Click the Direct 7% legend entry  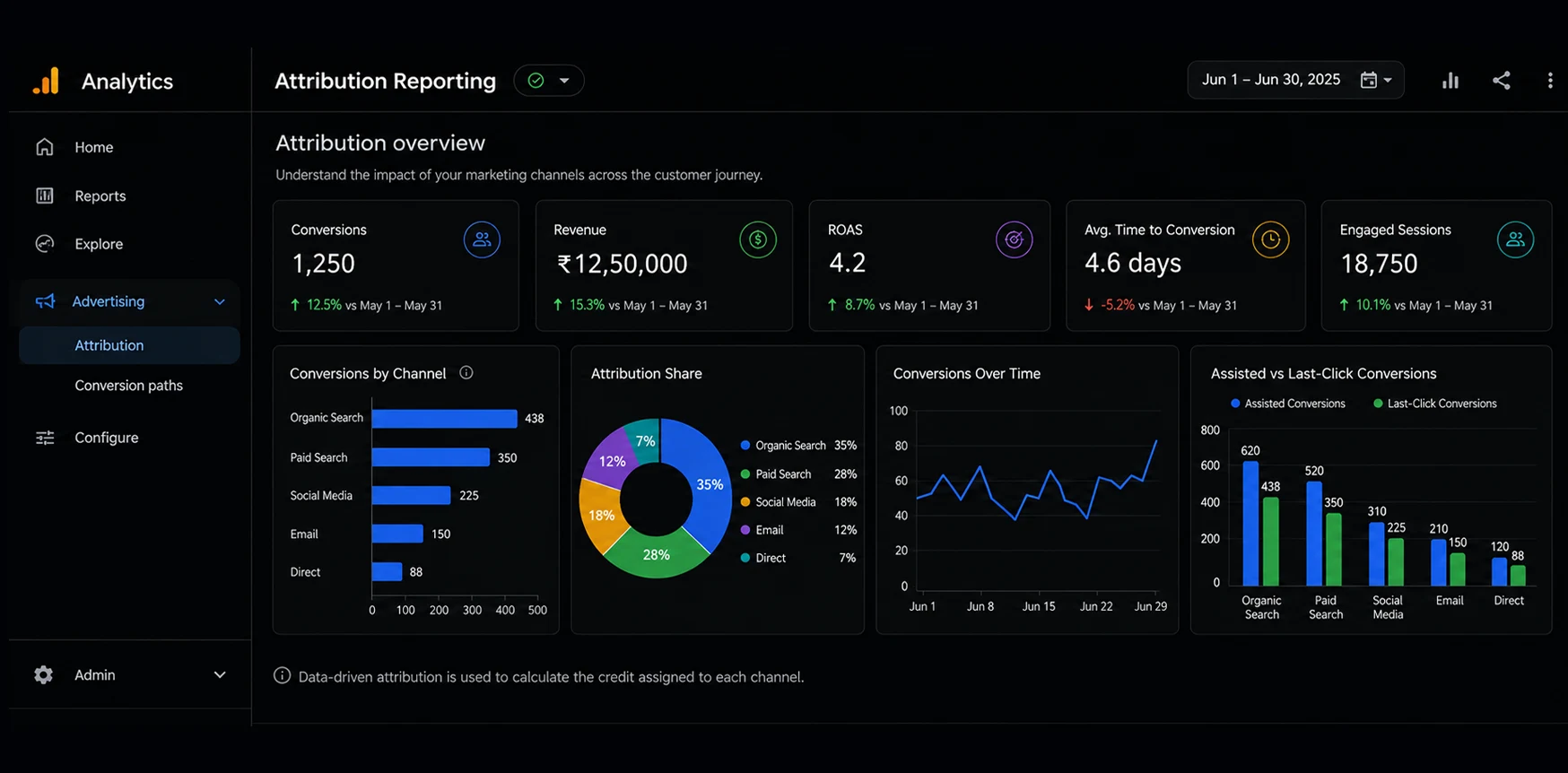pos(798,558)
